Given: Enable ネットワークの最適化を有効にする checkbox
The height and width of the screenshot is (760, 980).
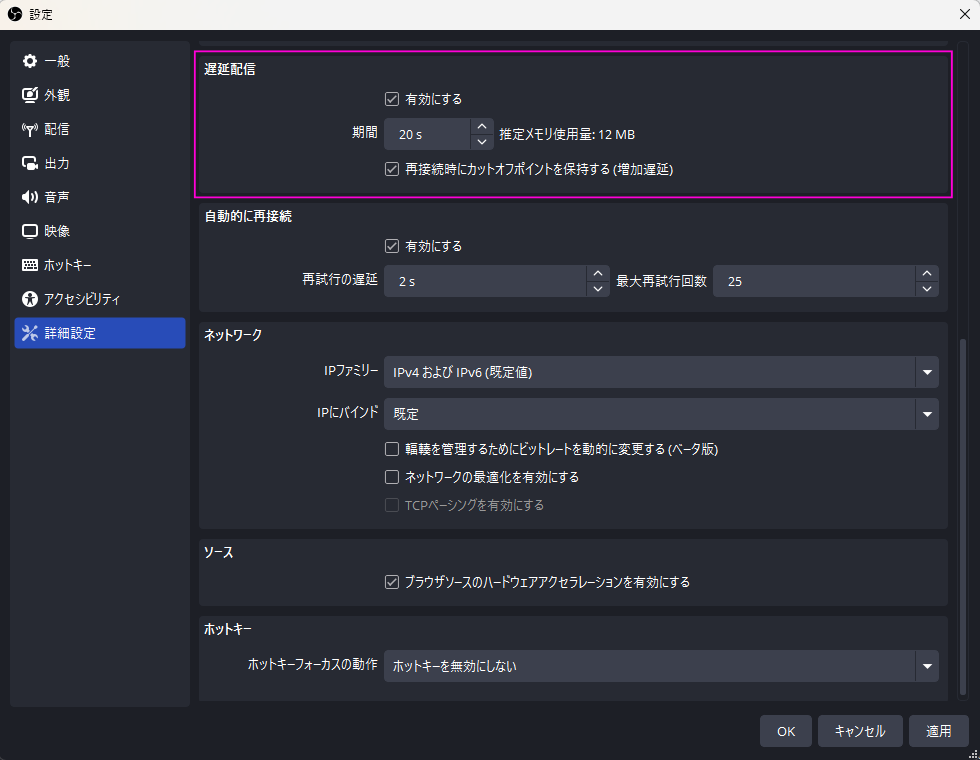Looking at the screenshot, I should [392, 477].
